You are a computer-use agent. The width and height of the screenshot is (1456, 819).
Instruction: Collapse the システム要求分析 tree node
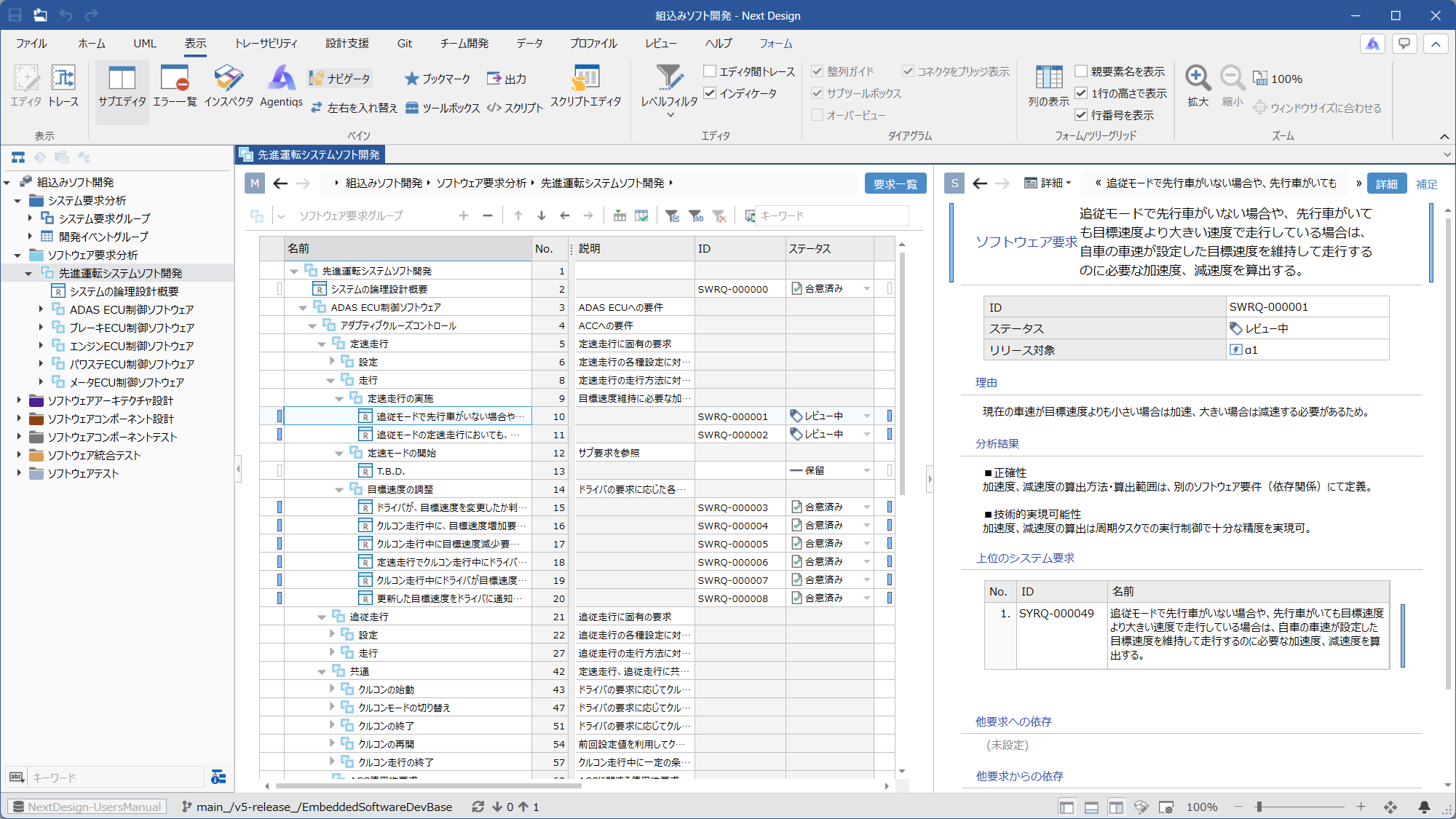[17, 201]
